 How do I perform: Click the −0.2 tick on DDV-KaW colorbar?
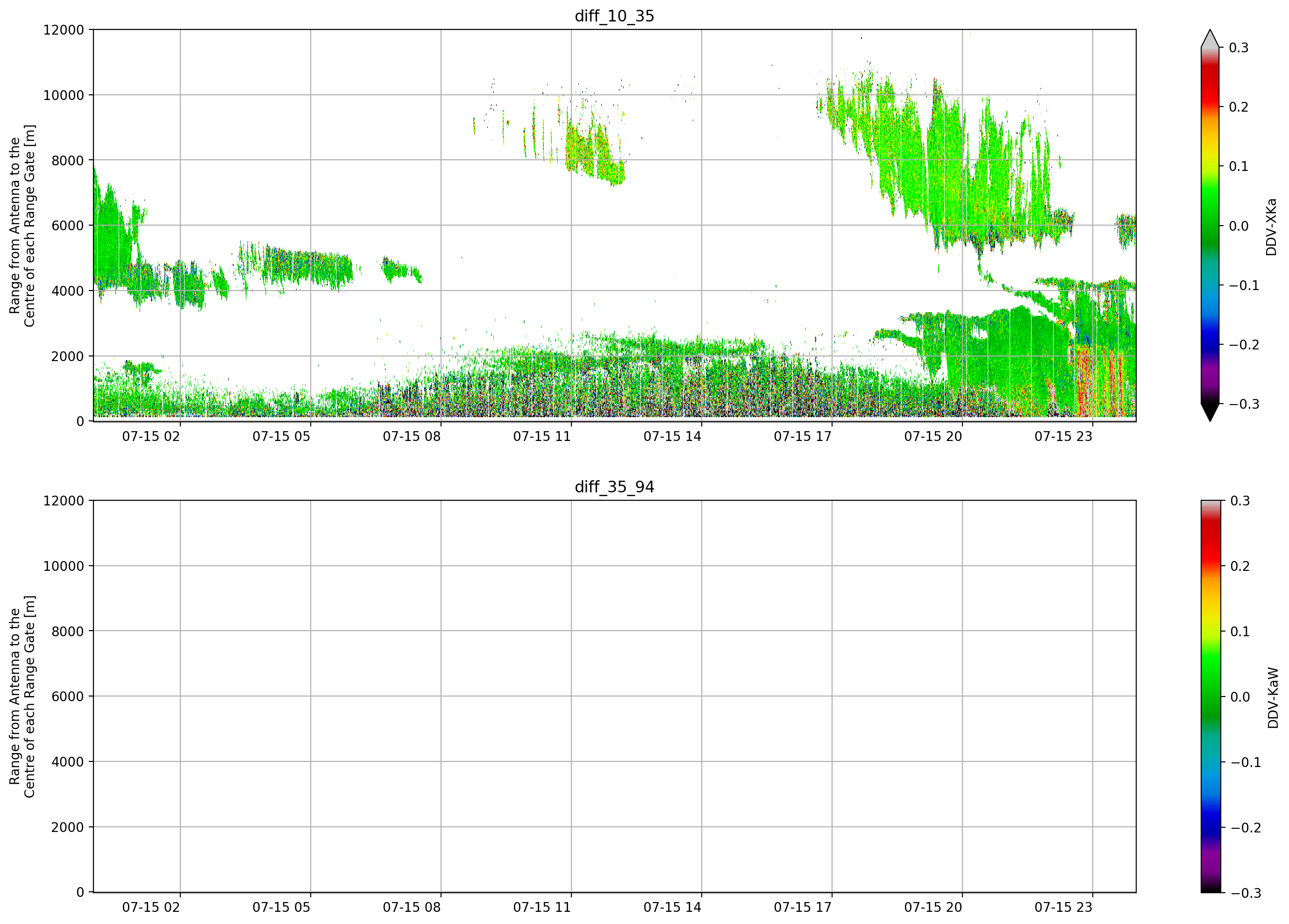pyautogui.click(x=1246, y=827)
